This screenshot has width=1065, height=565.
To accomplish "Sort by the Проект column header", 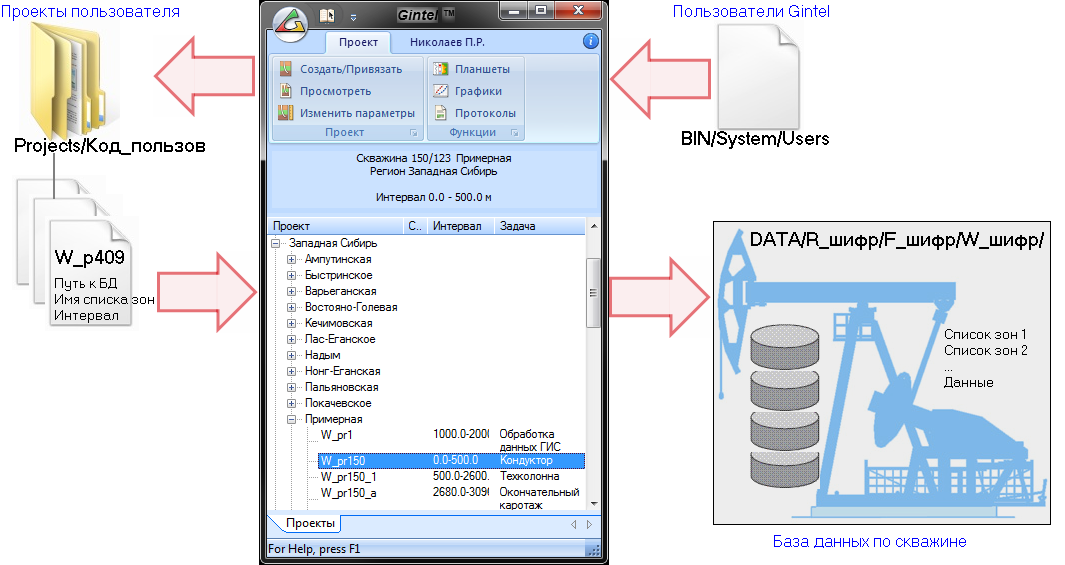I will coord(336,226).
